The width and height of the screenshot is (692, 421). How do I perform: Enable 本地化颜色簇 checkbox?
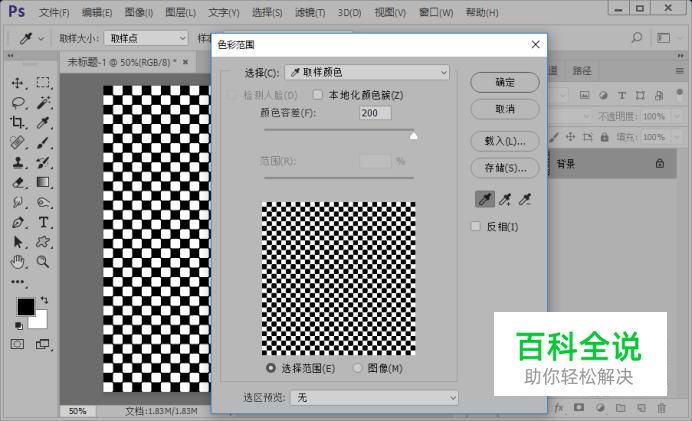[x=317, y=95]
